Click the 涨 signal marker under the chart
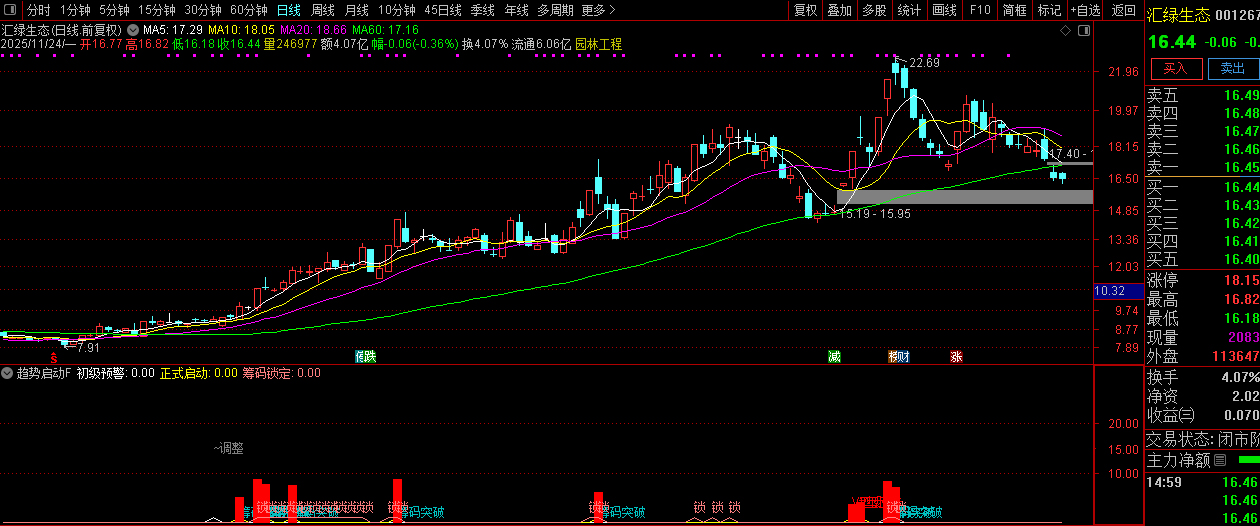The image size is (1260, 526). point(957,356)
